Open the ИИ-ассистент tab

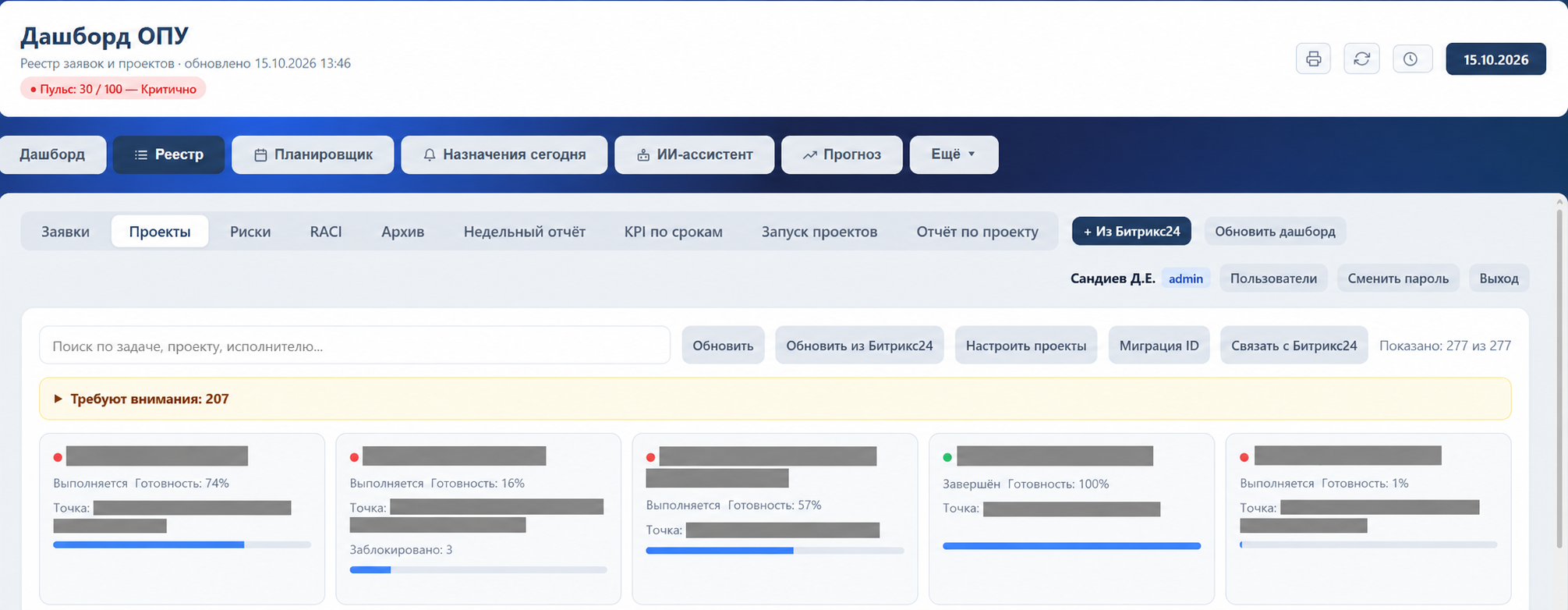point(694,154)
